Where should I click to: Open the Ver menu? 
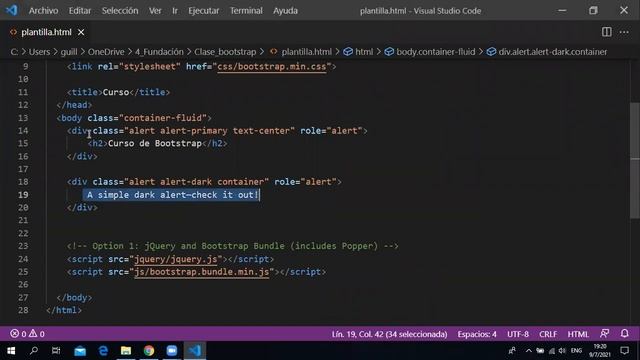tap(155, 11)
